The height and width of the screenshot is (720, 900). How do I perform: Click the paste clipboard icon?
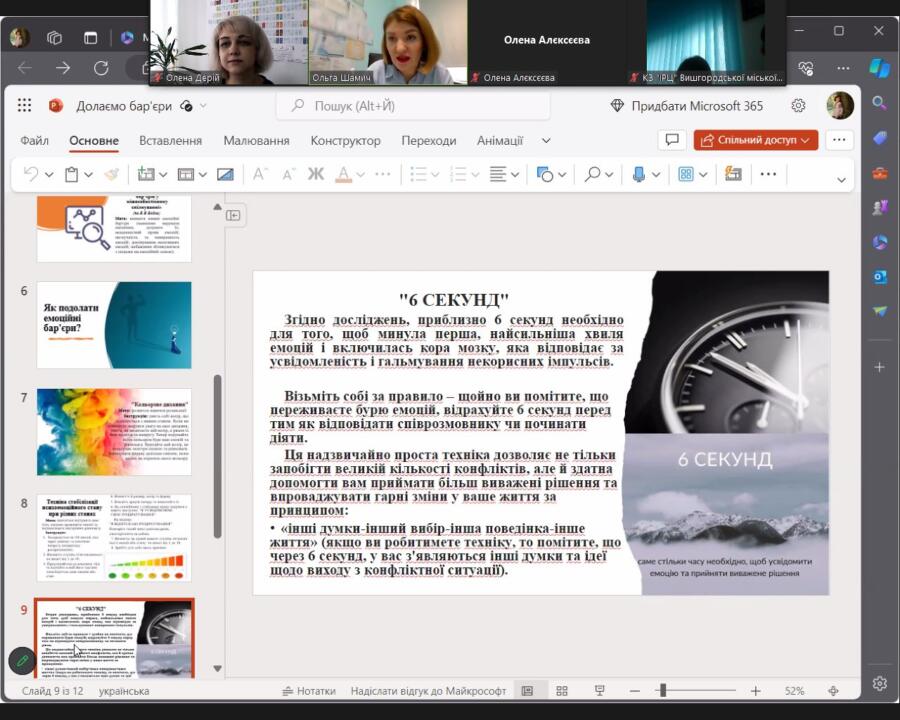[72, 174]
